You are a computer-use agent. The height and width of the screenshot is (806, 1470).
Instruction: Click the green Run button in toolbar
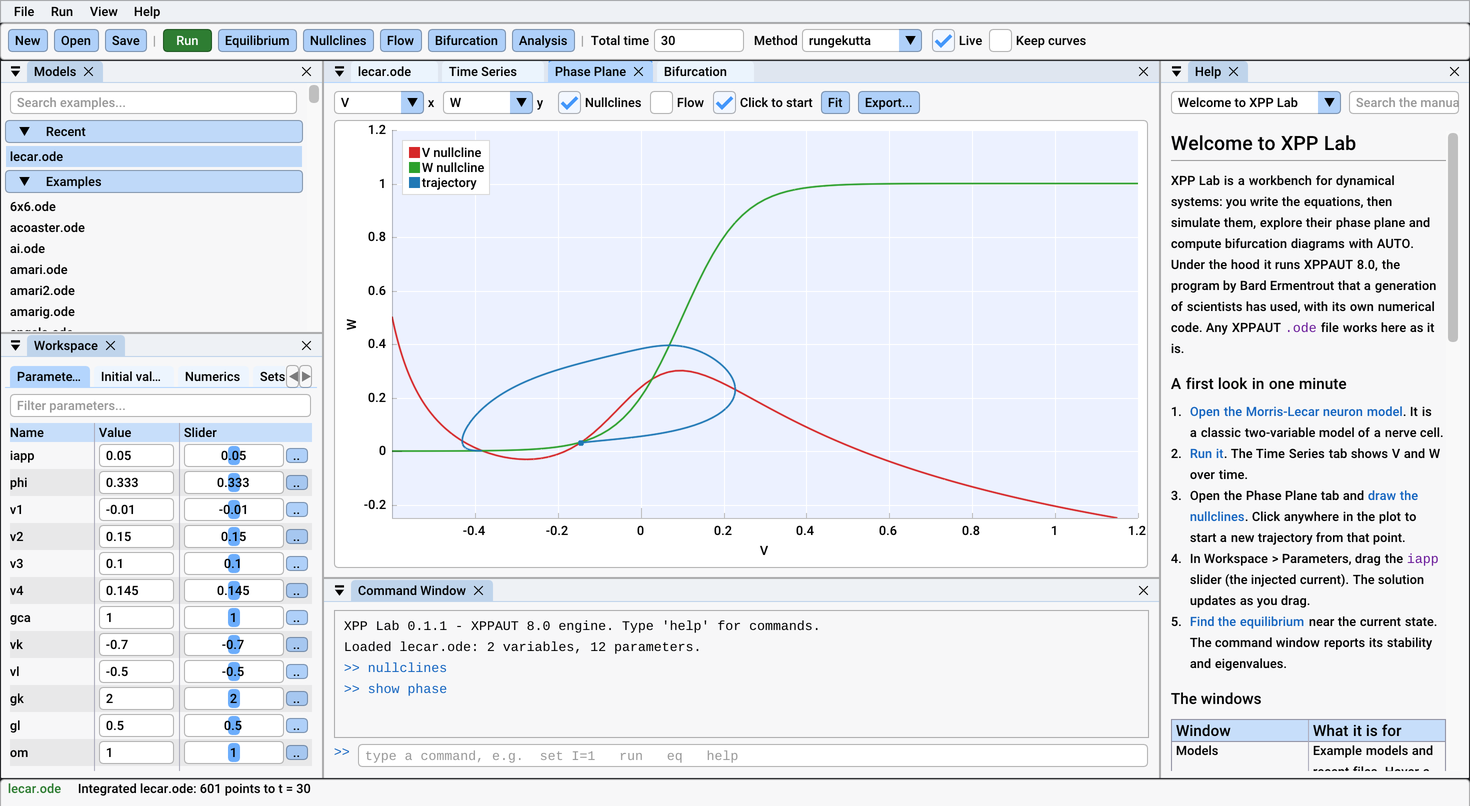(x=187, y=41)
